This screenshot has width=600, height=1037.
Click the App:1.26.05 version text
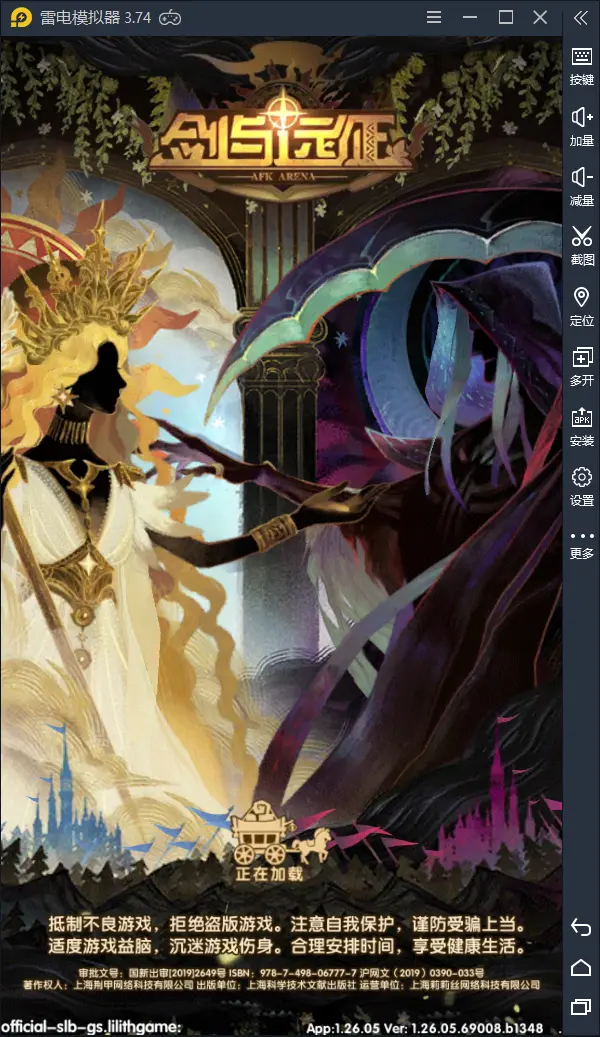(425, 1028)
